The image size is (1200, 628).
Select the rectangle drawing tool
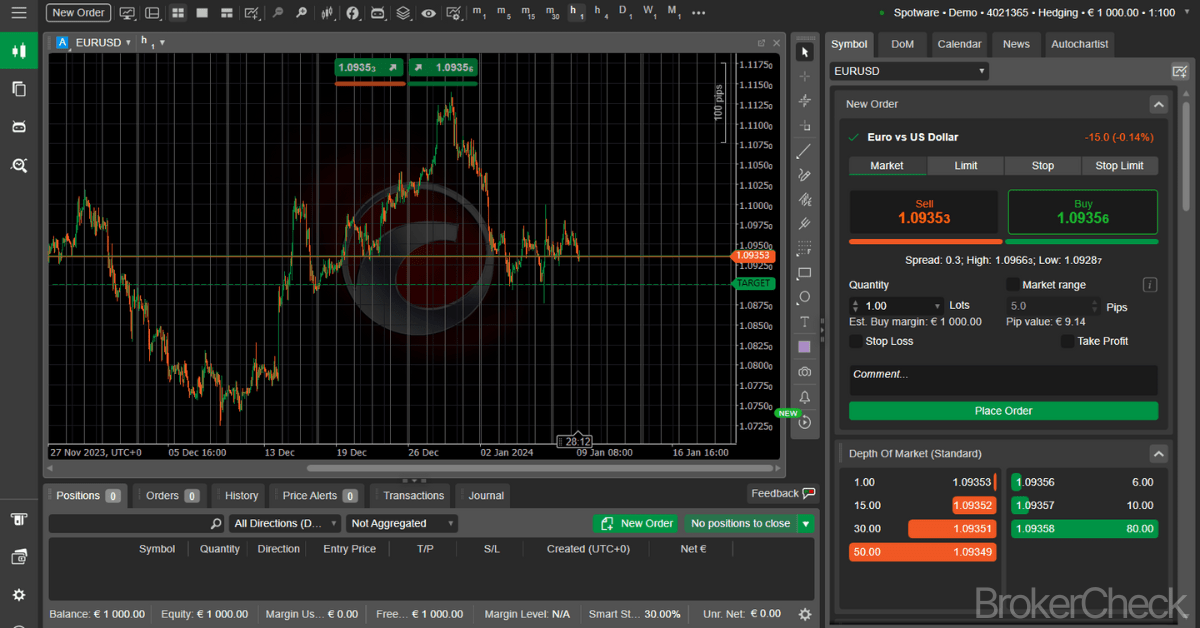pos(804,273)
